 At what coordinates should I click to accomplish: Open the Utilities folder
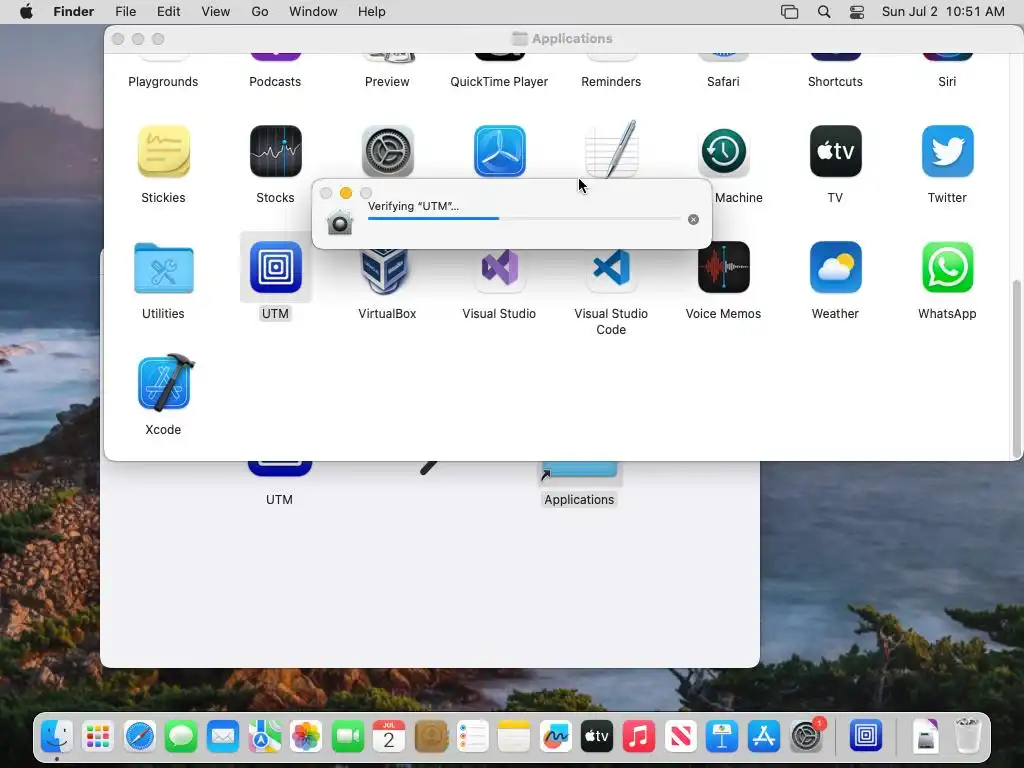pyautogui.click(x=163, y=268)
